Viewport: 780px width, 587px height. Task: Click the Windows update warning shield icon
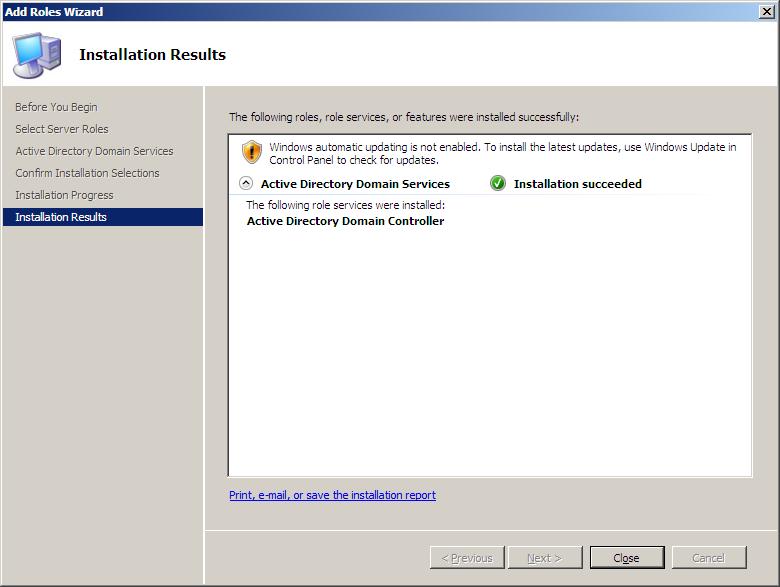[252, 152]
